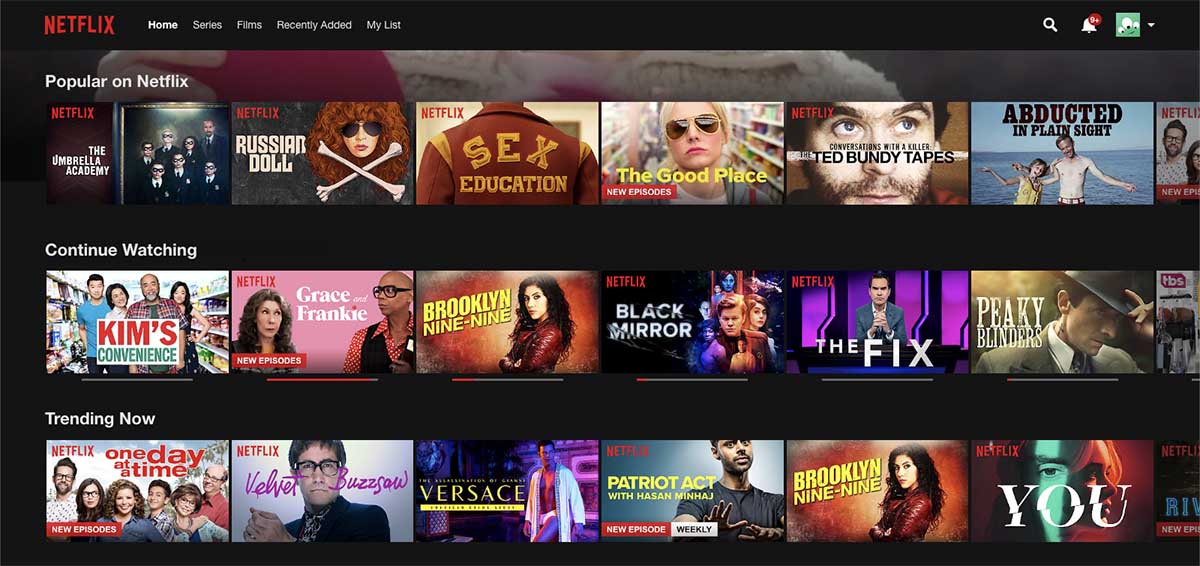Image resolution: width=1200 pixels, height=566 pixels.
Task: Click the Weekly badge on Patriot Act
Action: click(x=694, y=529)
